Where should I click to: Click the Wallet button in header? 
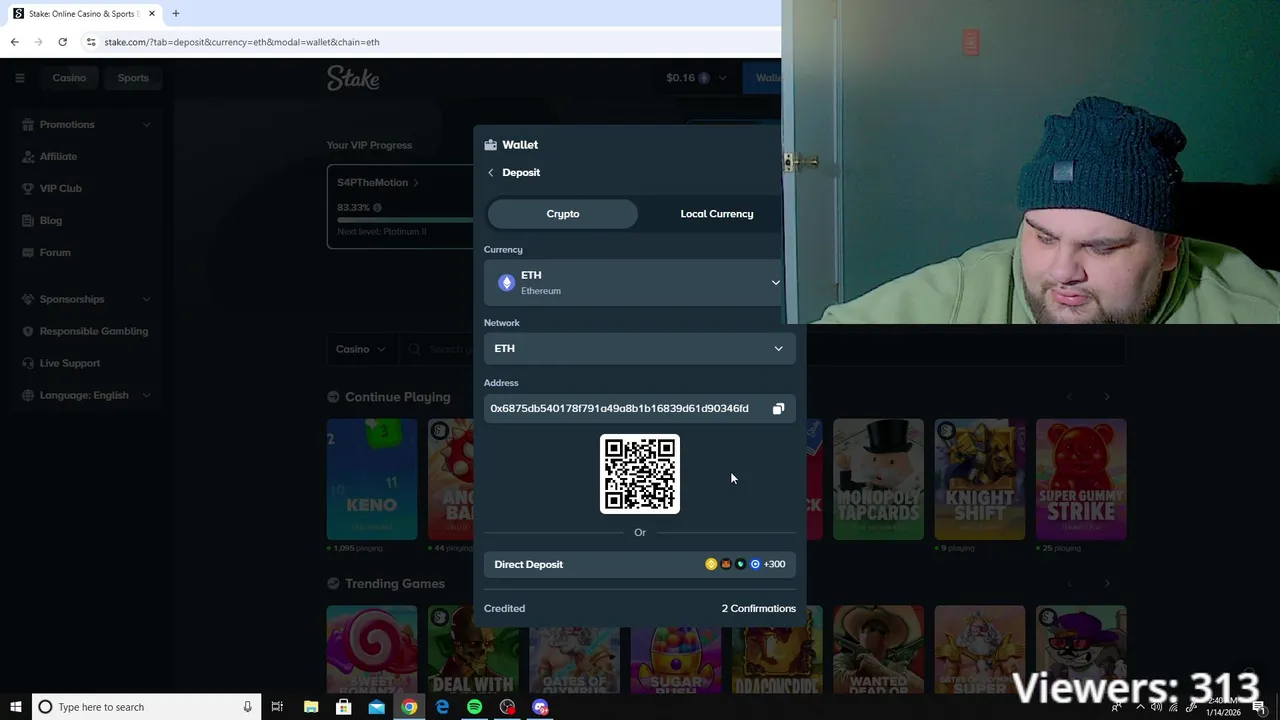pyautogui.click(x=762, y=78)
